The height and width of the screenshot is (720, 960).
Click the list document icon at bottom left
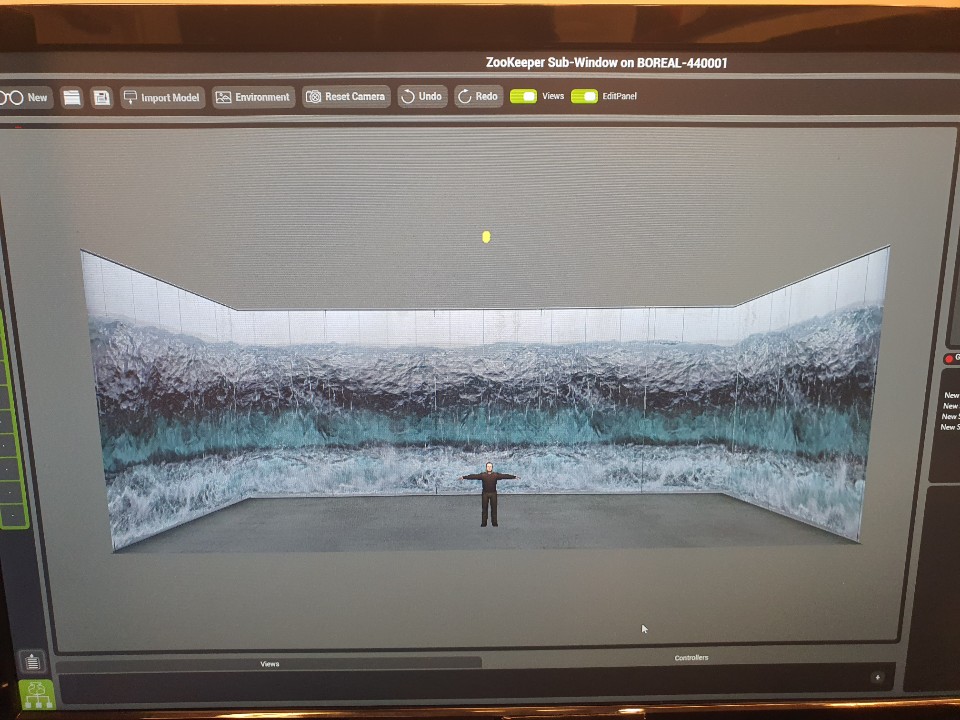(x=33, y=661)
